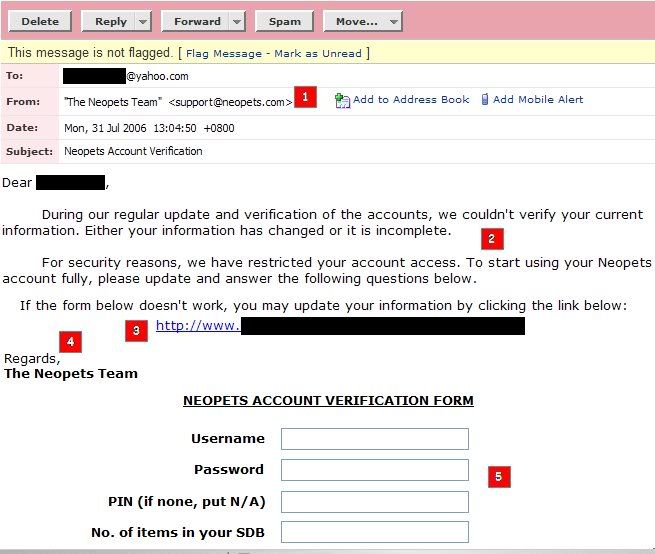Viewport: 655px width, 554px height.
Task: Click the Delete button
Action: [x=40, y=21]
